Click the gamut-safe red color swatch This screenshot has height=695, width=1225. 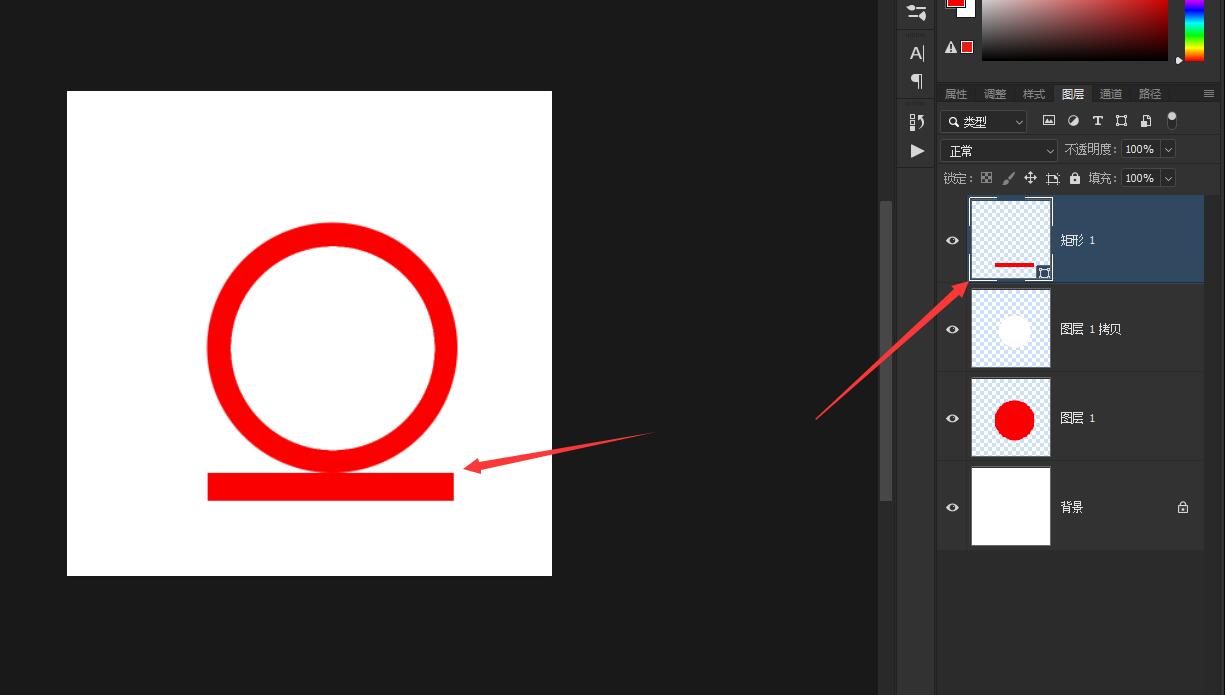[967, 47]
